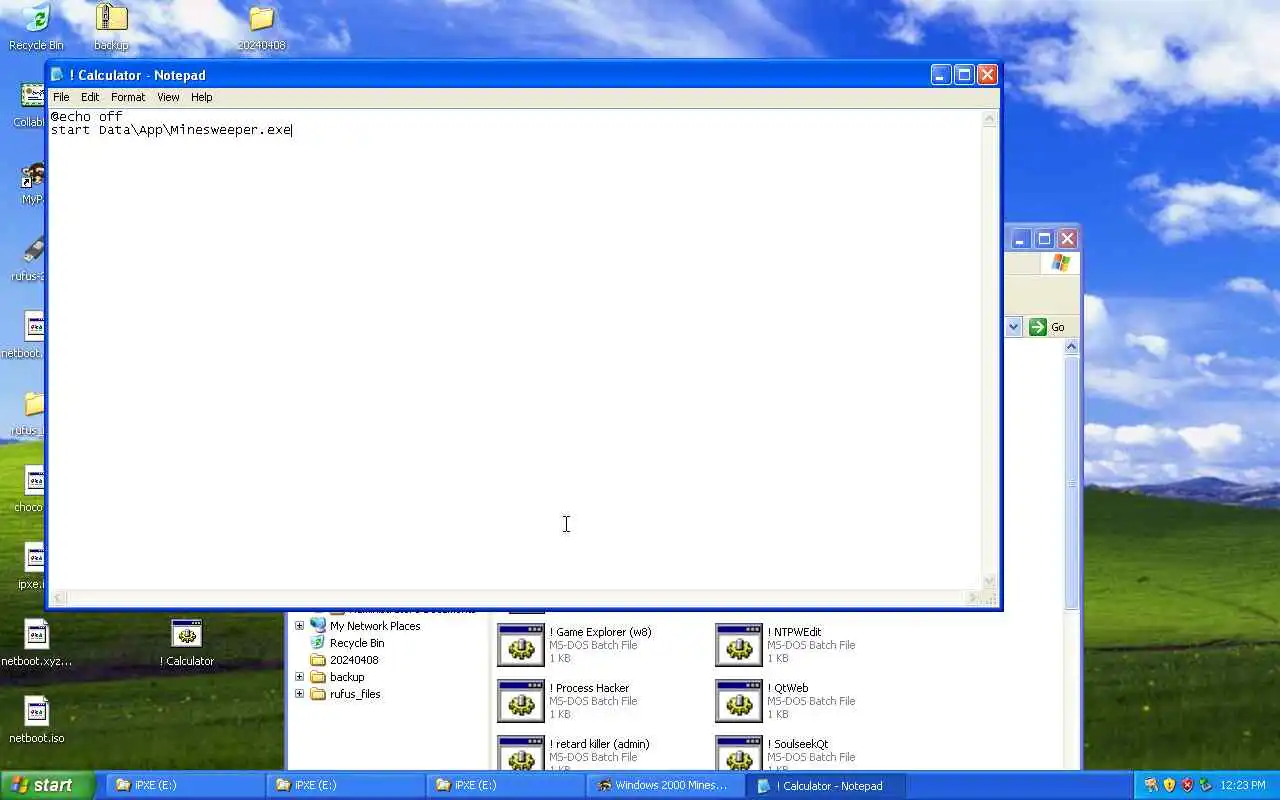Select the Recycle Bin desktop icon

click(x=36, y=27)
